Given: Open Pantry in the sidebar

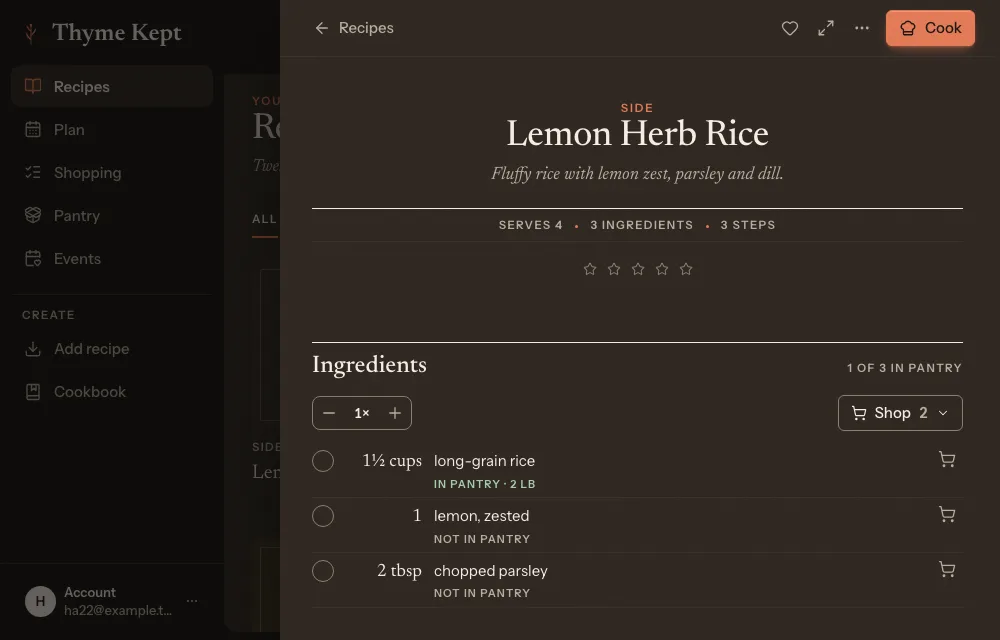Looking at the screenshot, I should [112, 215].
